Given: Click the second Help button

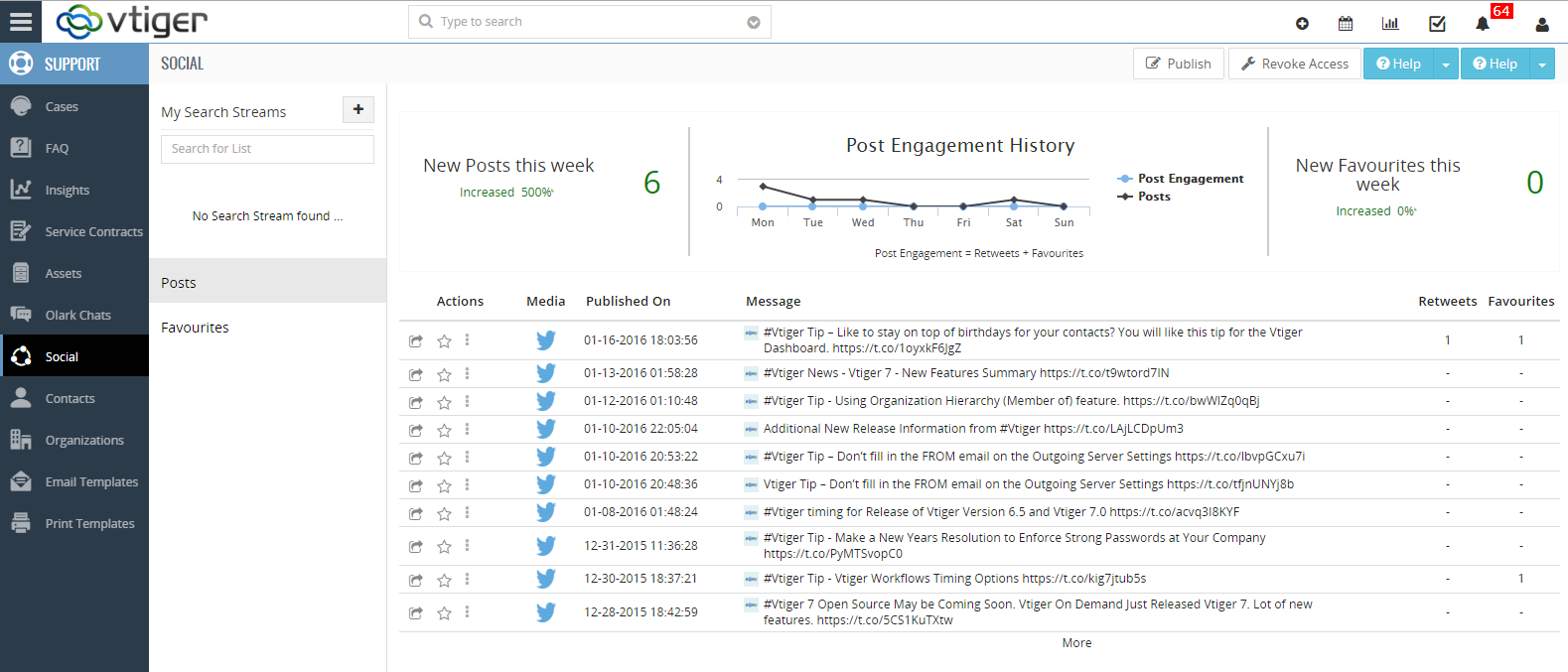Looking at the screenshot, I should [1495, 64].
